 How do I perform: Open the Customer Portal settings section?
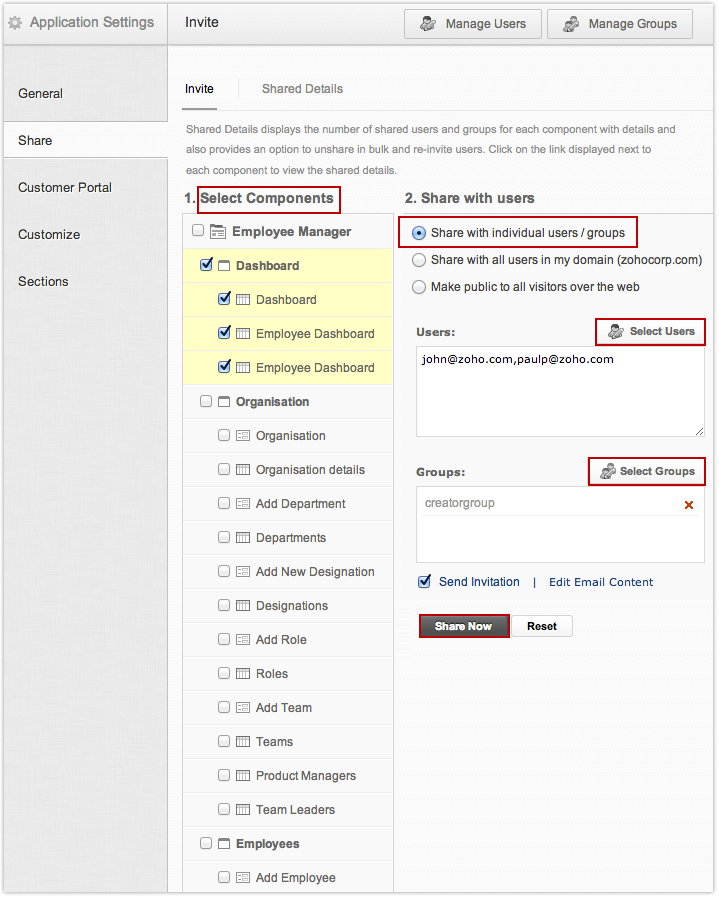point(65,187)
